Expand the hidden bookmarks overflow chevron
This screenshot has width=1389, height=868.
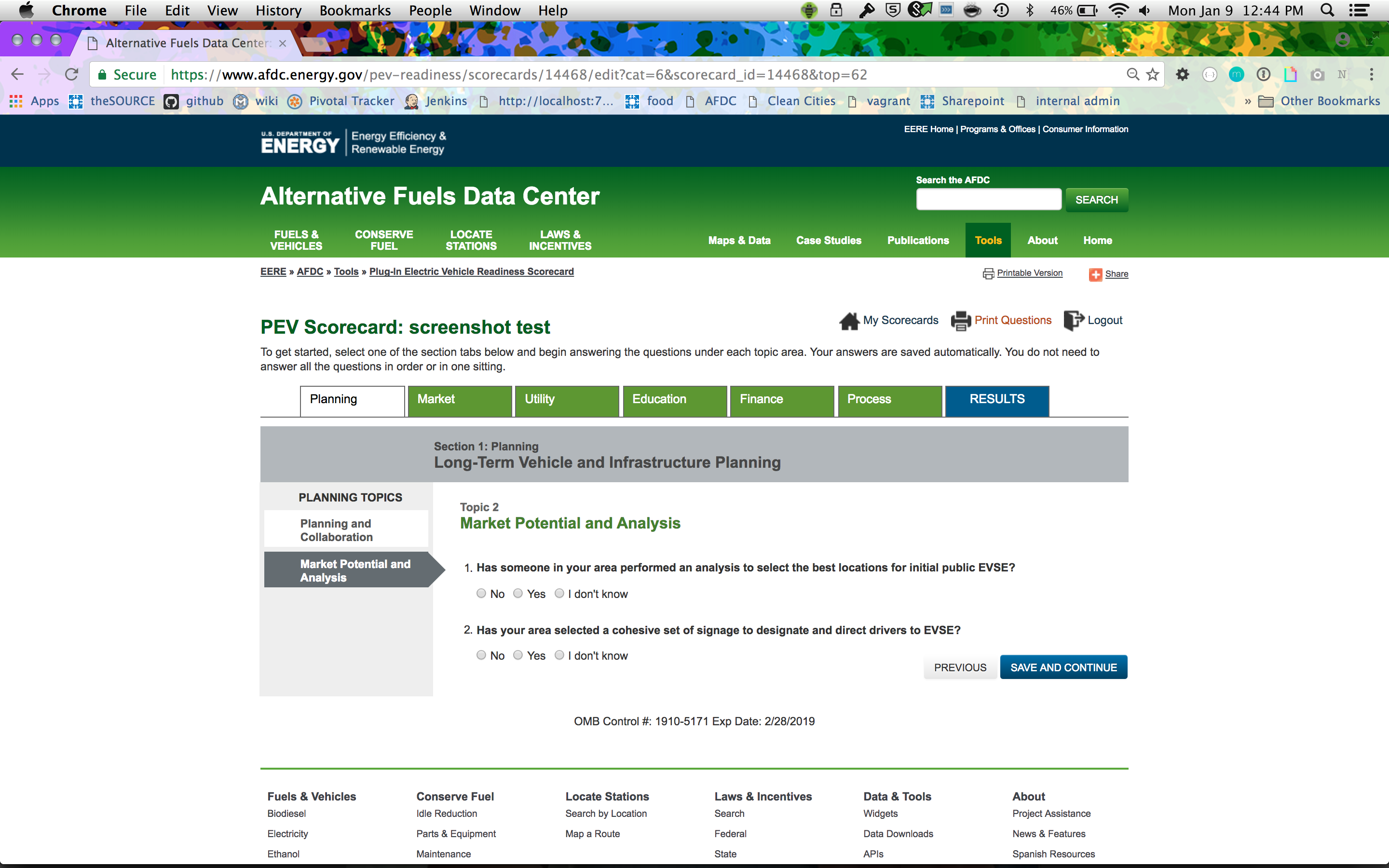1247,102
